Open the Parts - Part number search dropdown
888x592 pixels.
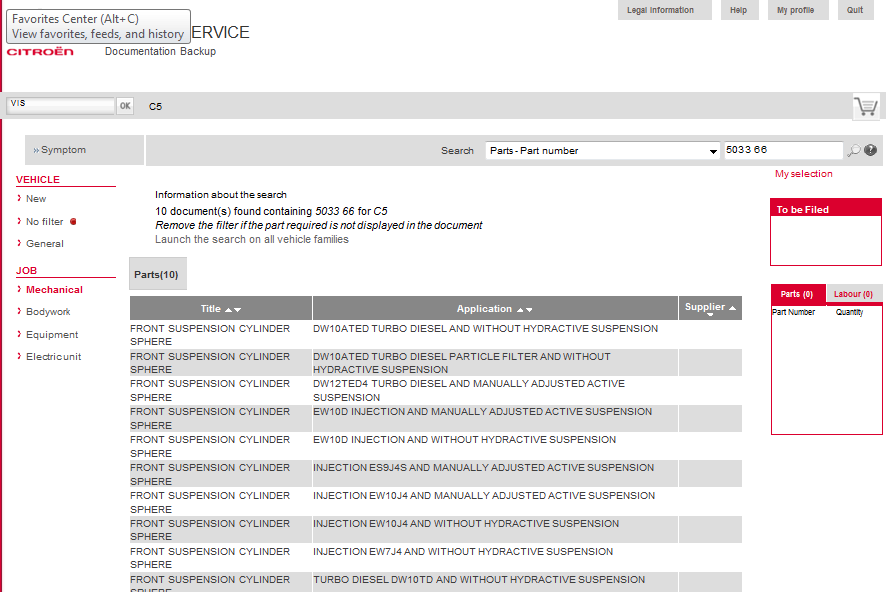click(x=603, y=151)
